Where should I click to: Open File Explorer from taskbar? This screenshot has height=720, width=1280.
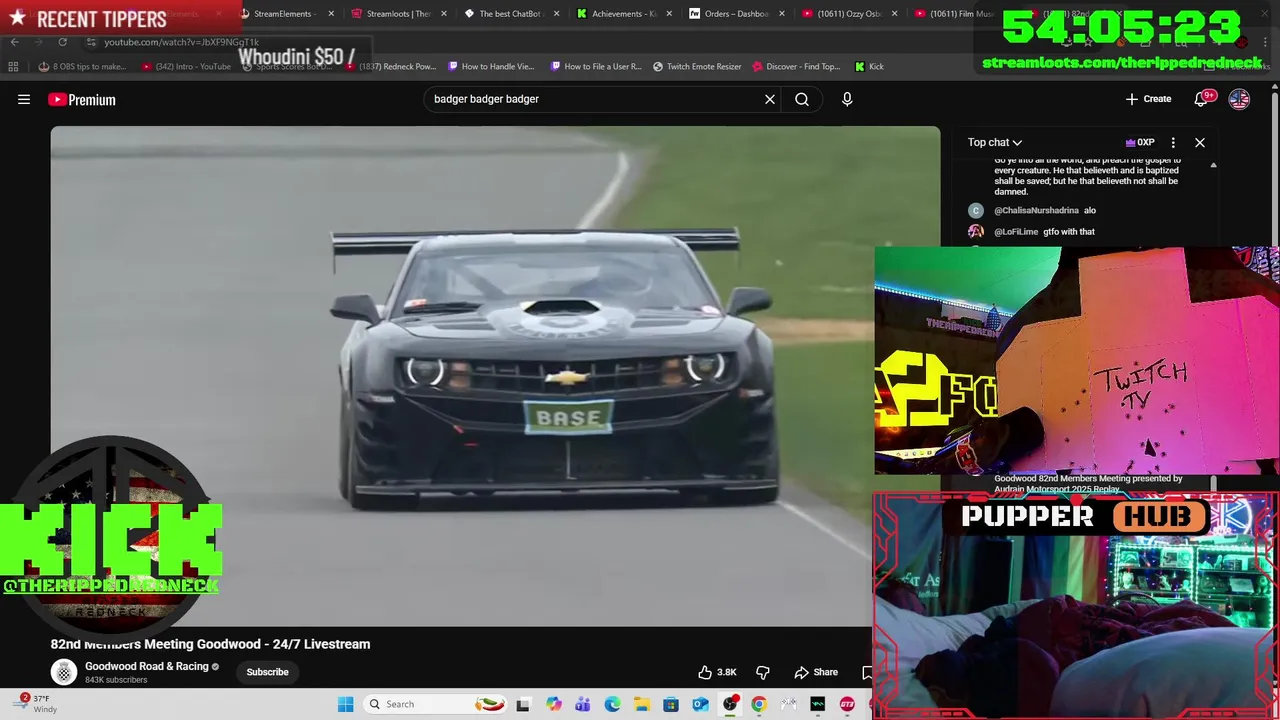641,704
